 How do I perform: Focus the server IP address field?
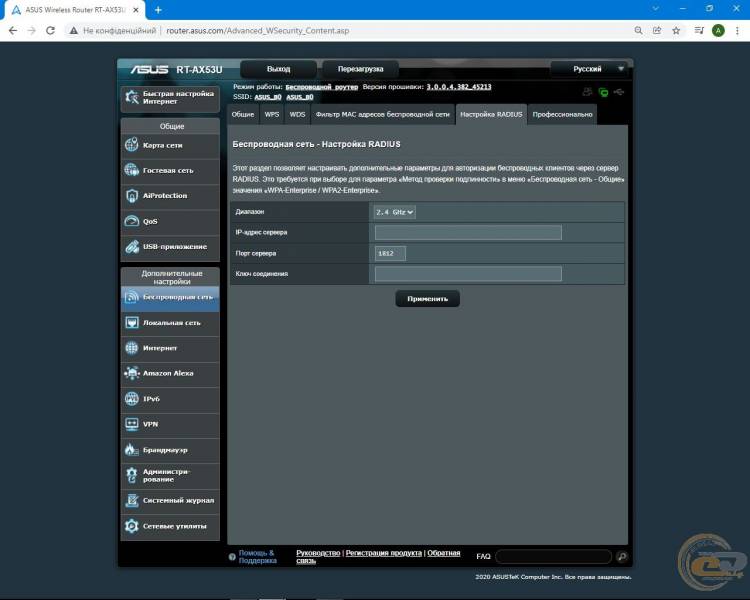point(468,233)
